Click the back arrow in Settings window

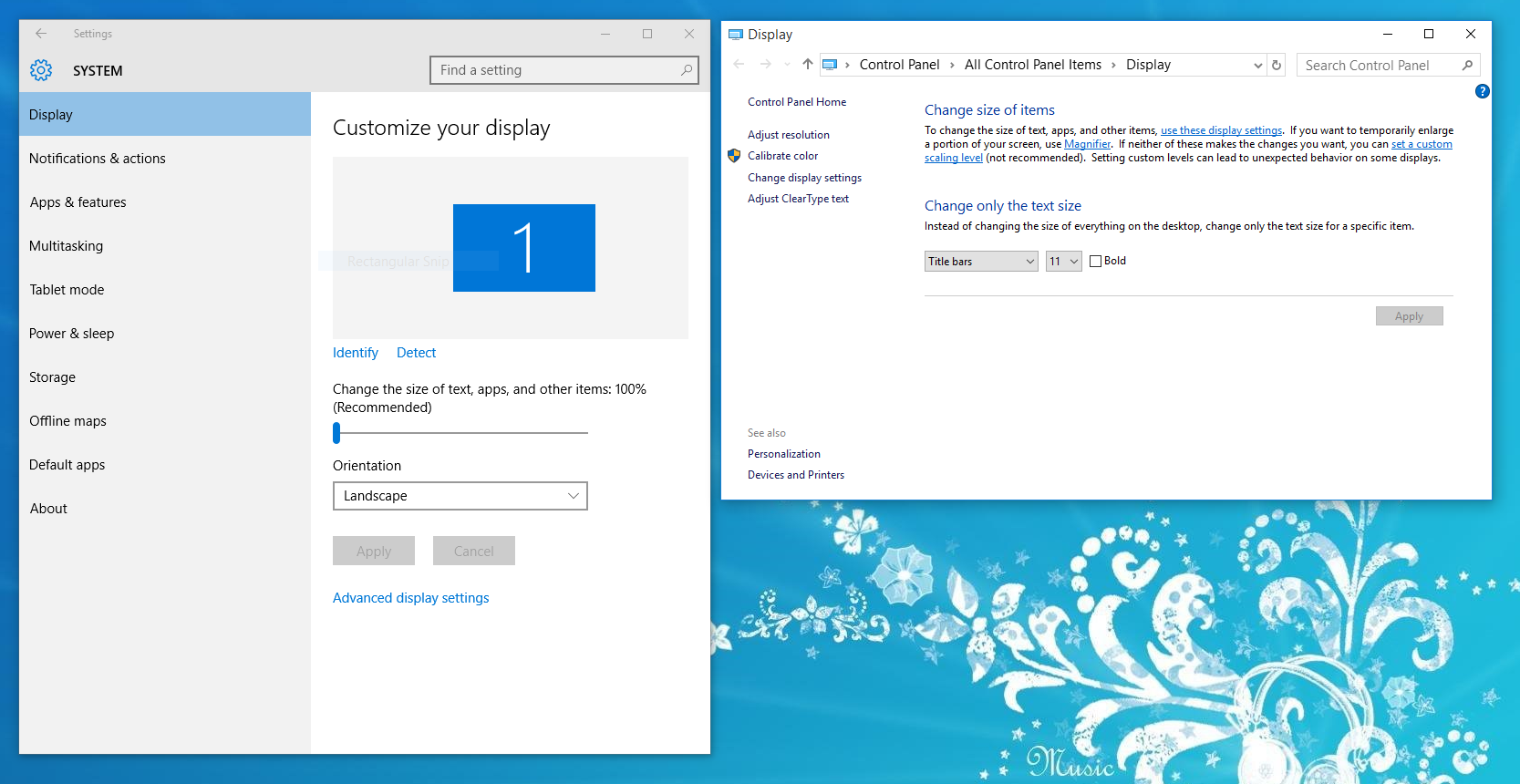click(41, 33)
